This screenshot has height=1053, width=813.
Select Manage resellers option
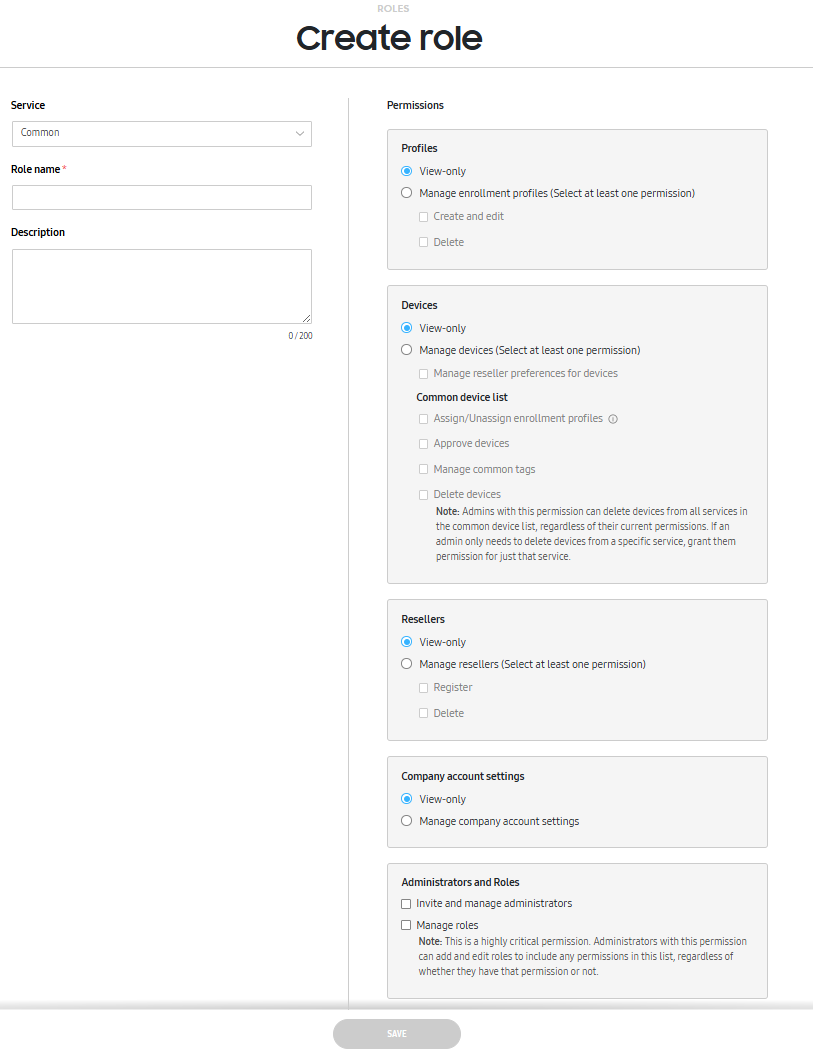point(406,663)
